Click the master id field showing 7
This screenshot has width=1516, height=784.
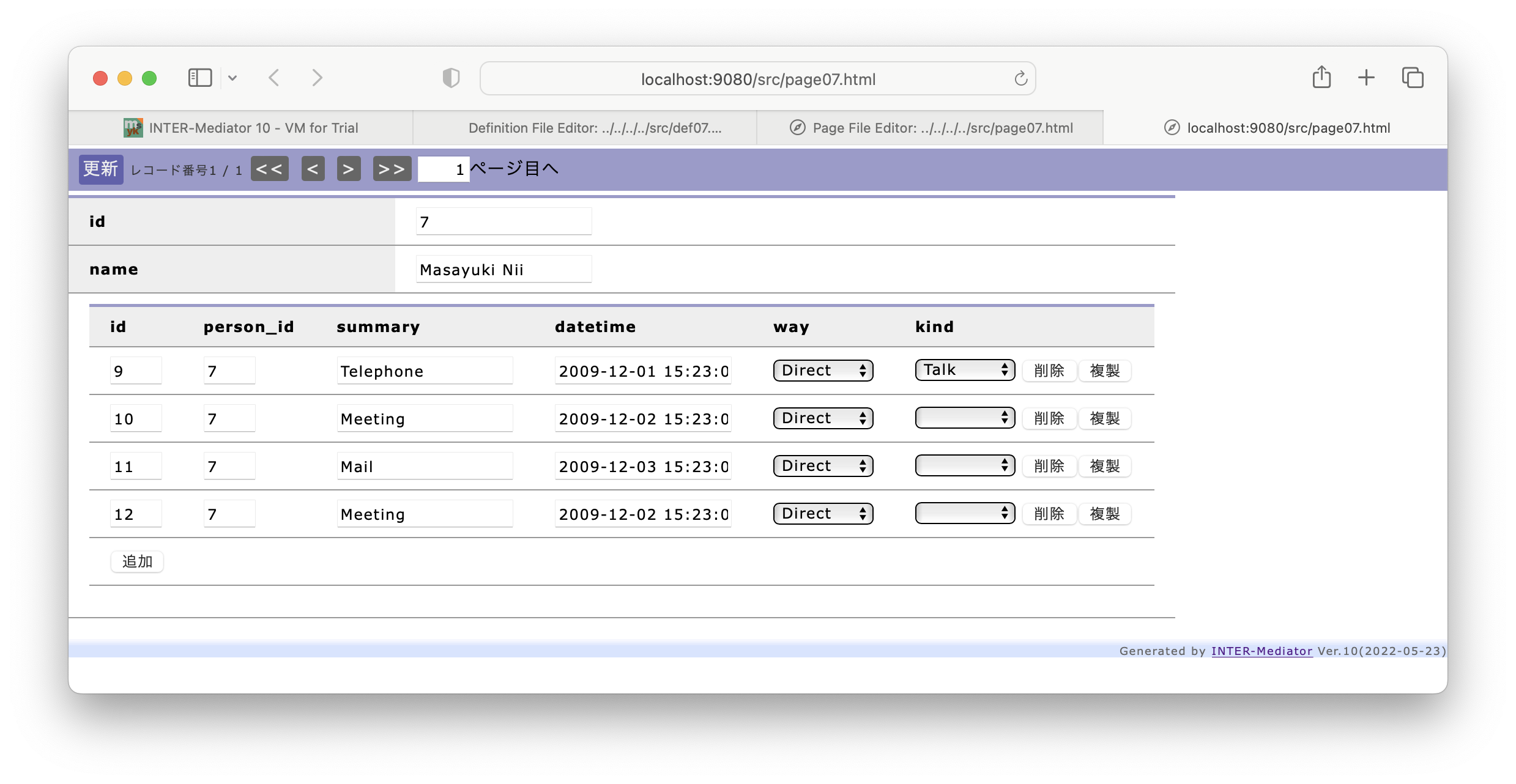[x=503, y=221]
